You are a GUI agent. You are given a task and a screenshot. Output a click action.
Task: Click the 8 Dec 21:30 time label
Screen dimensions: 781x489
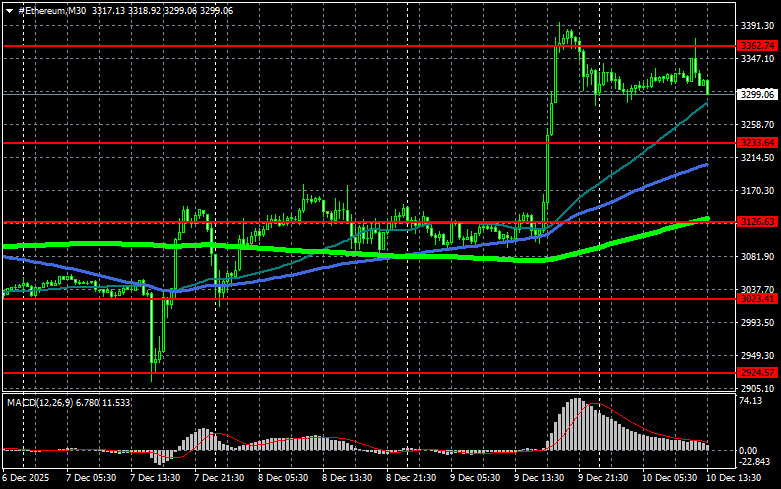pyautogui.click(x=411, y=478)
